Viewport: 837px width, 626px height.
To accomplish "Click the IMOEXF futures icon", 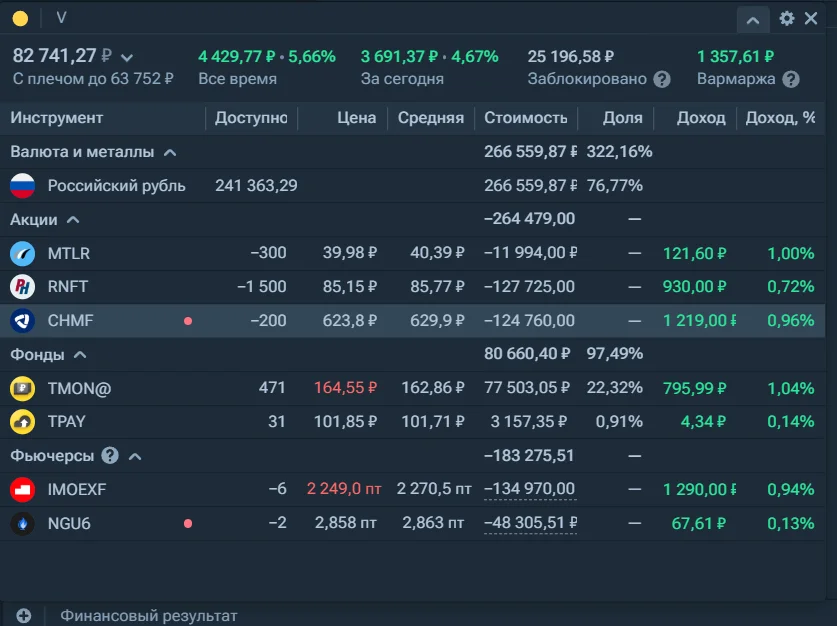I will tap(22, 490).
